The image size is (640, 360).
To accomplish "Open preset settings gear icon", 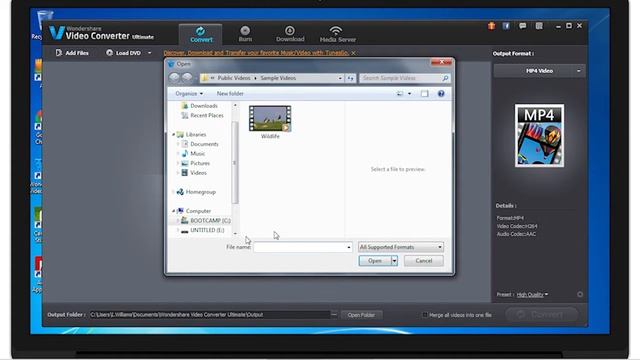I will pos(580,294).
